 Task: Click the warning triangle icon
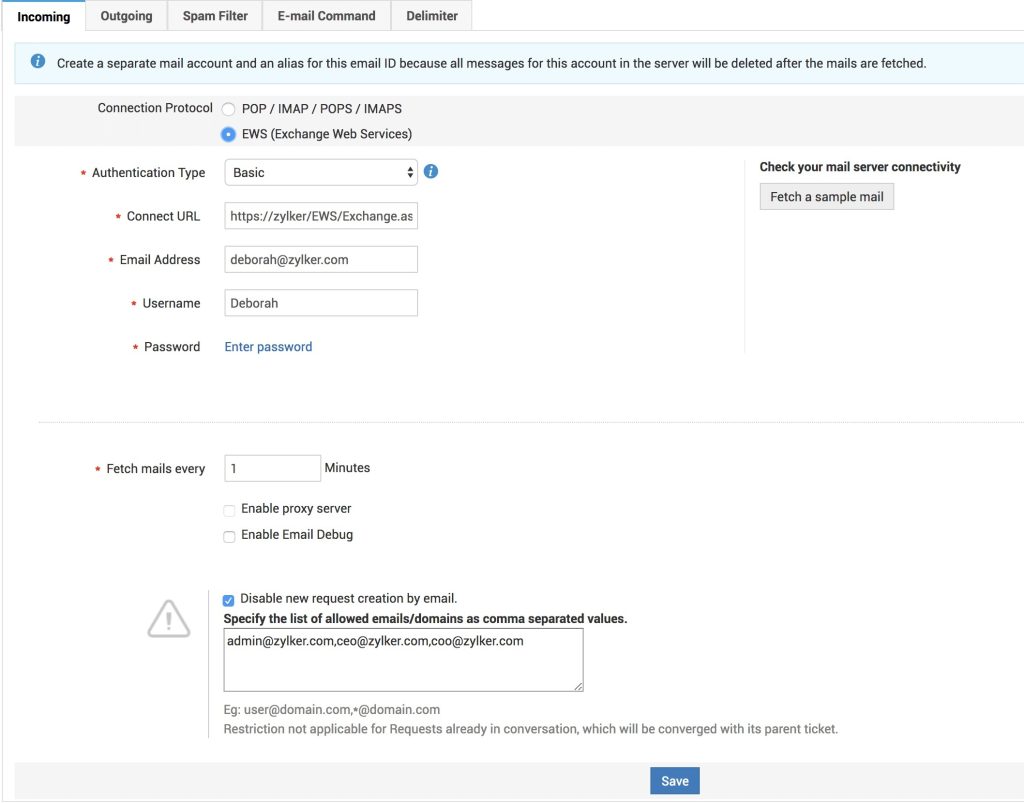(x=168, y=618)
